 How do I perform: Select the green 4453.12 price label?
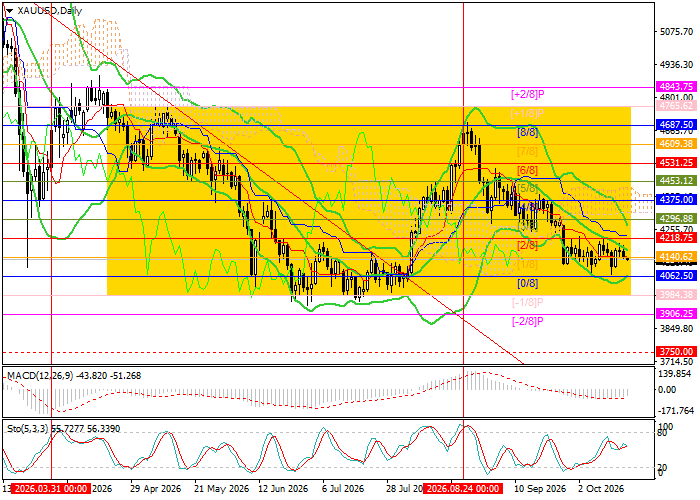point(676,181)
